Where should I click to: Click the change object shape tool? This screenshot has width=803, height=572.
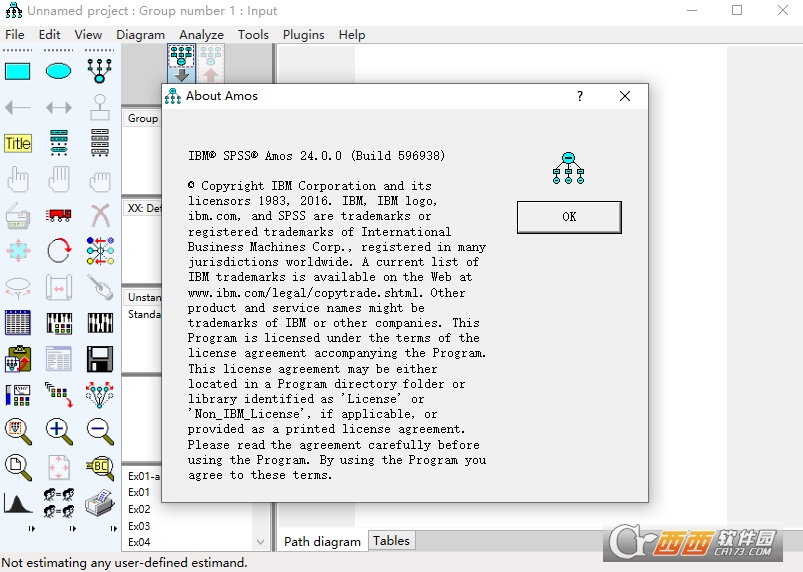18,251
